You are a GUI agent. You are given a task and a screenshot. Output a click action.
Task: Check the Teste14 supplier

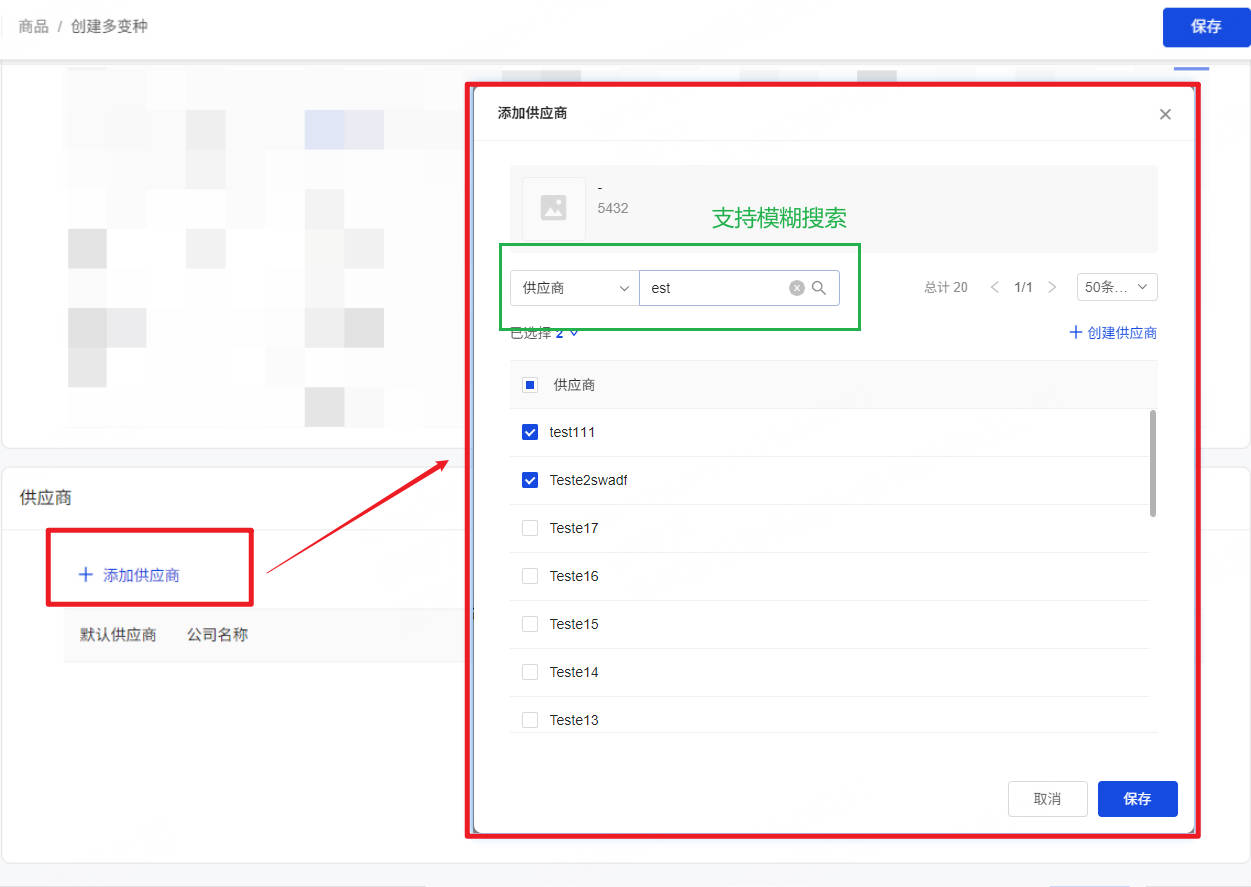[x=530, y=672]
